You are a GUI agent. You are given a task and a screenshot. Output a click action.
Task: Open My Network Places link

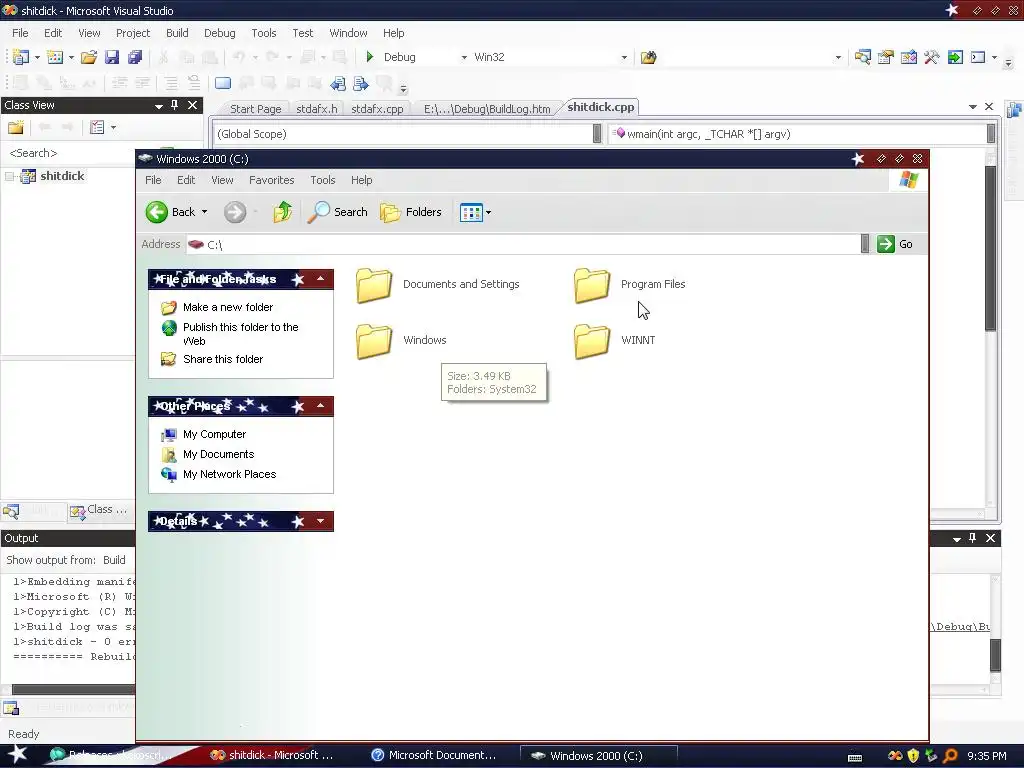point(229,474)
